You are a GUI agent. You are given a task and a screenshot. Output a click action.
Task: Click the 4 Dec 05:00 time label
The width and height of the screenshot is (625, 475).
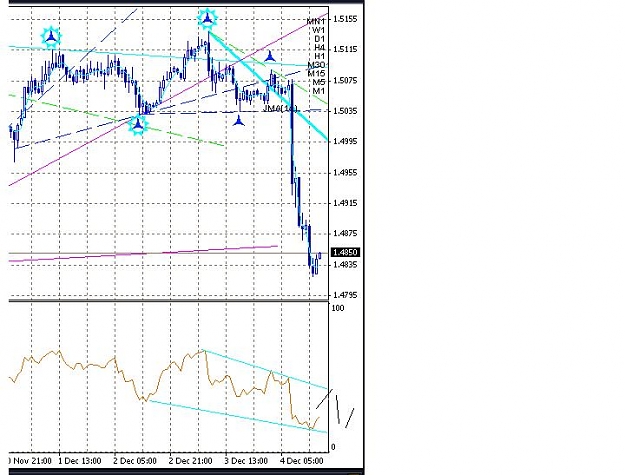pos(301,461)
